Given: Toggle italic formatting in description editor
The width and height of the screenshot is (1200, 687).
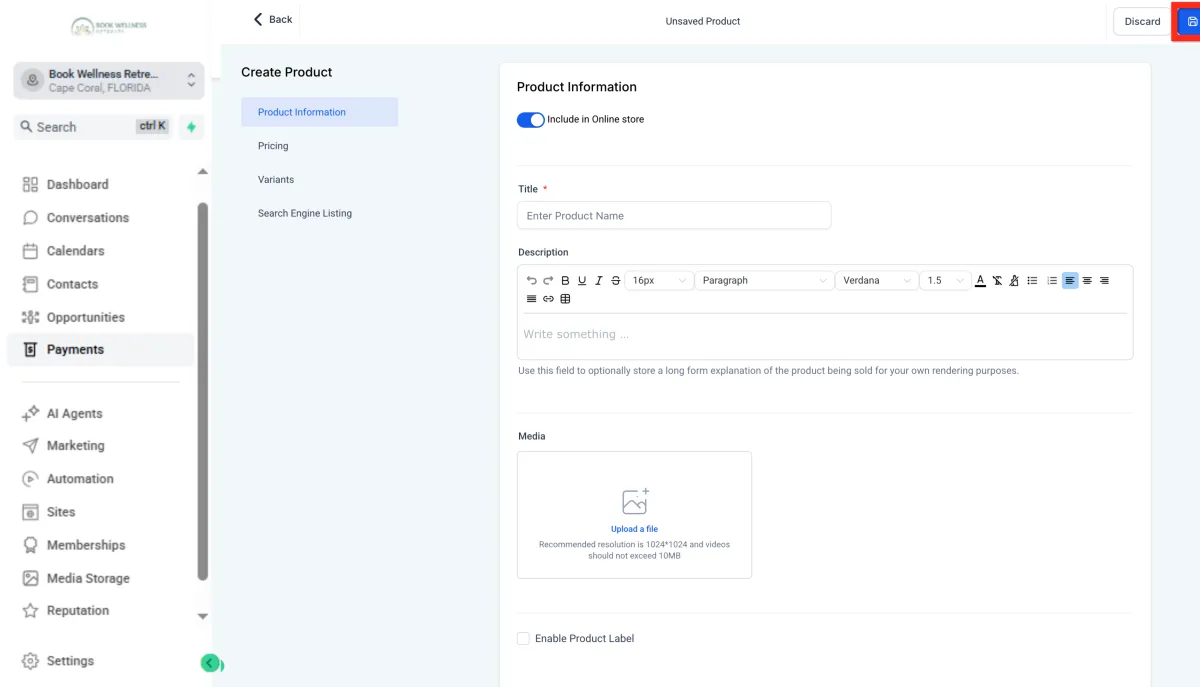Looking at the screenshot, I should coord(599,281).
